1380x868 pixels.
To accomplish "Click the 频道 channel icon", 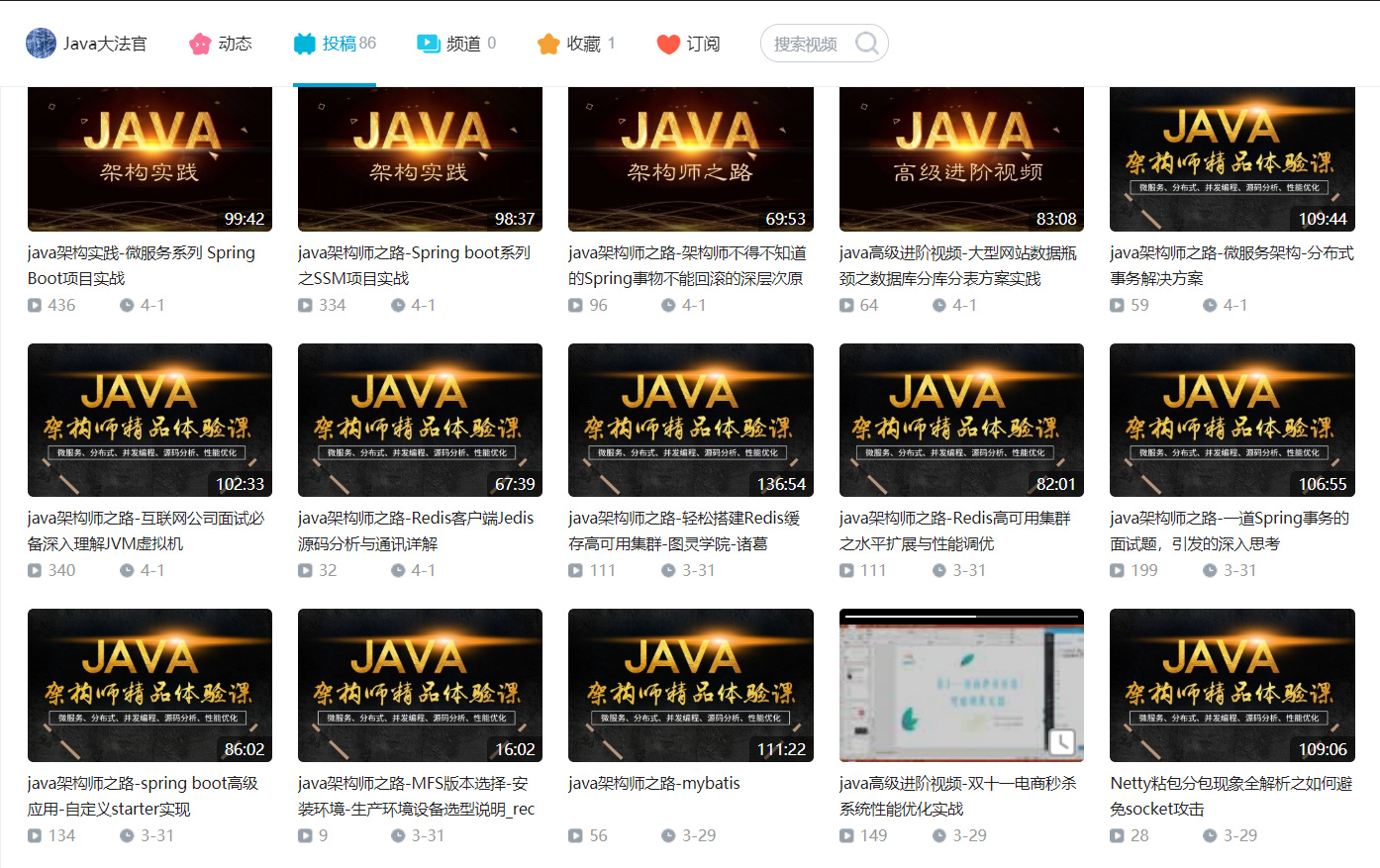I will coord(429,44).
